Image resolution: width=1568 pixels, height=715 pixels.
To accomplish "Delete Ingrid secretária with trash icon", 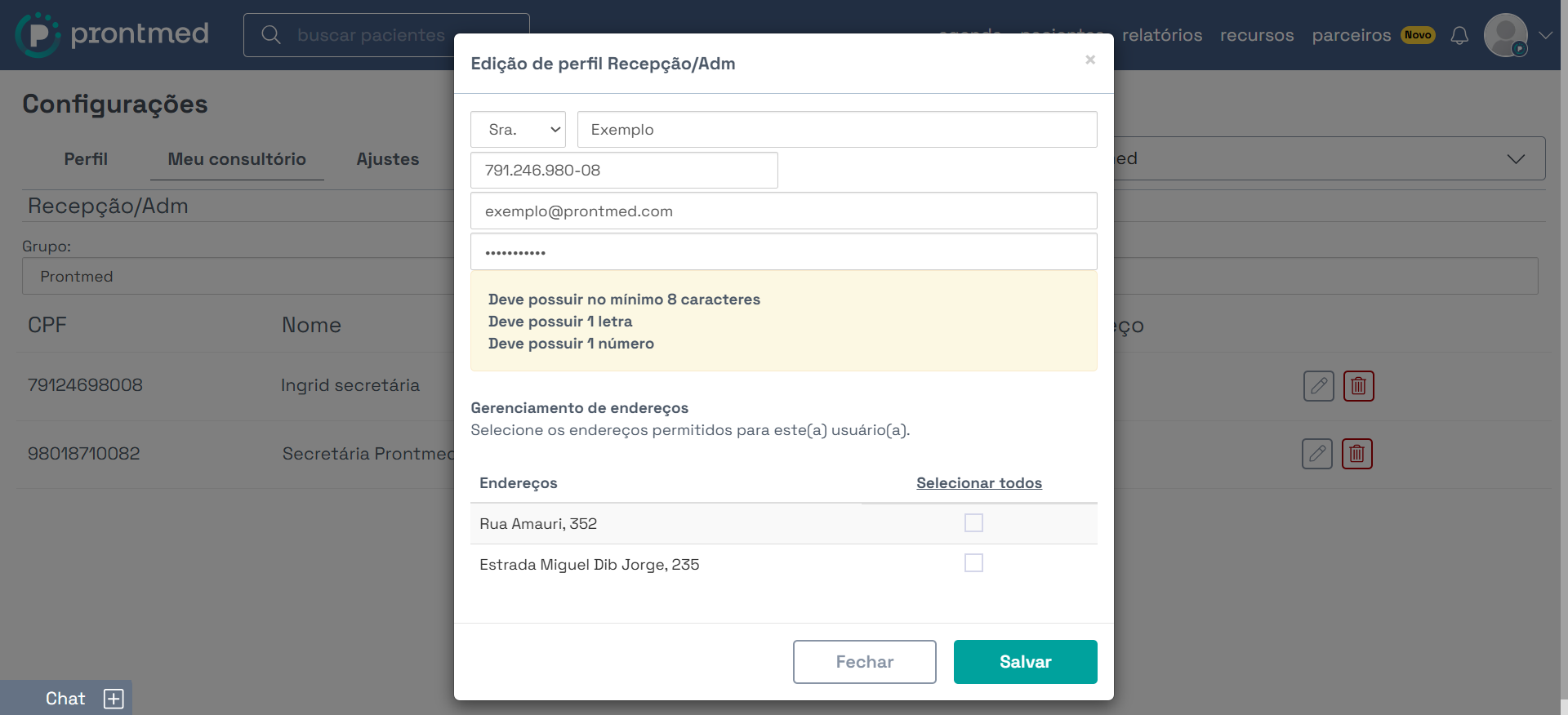I will coord(1358,386).
